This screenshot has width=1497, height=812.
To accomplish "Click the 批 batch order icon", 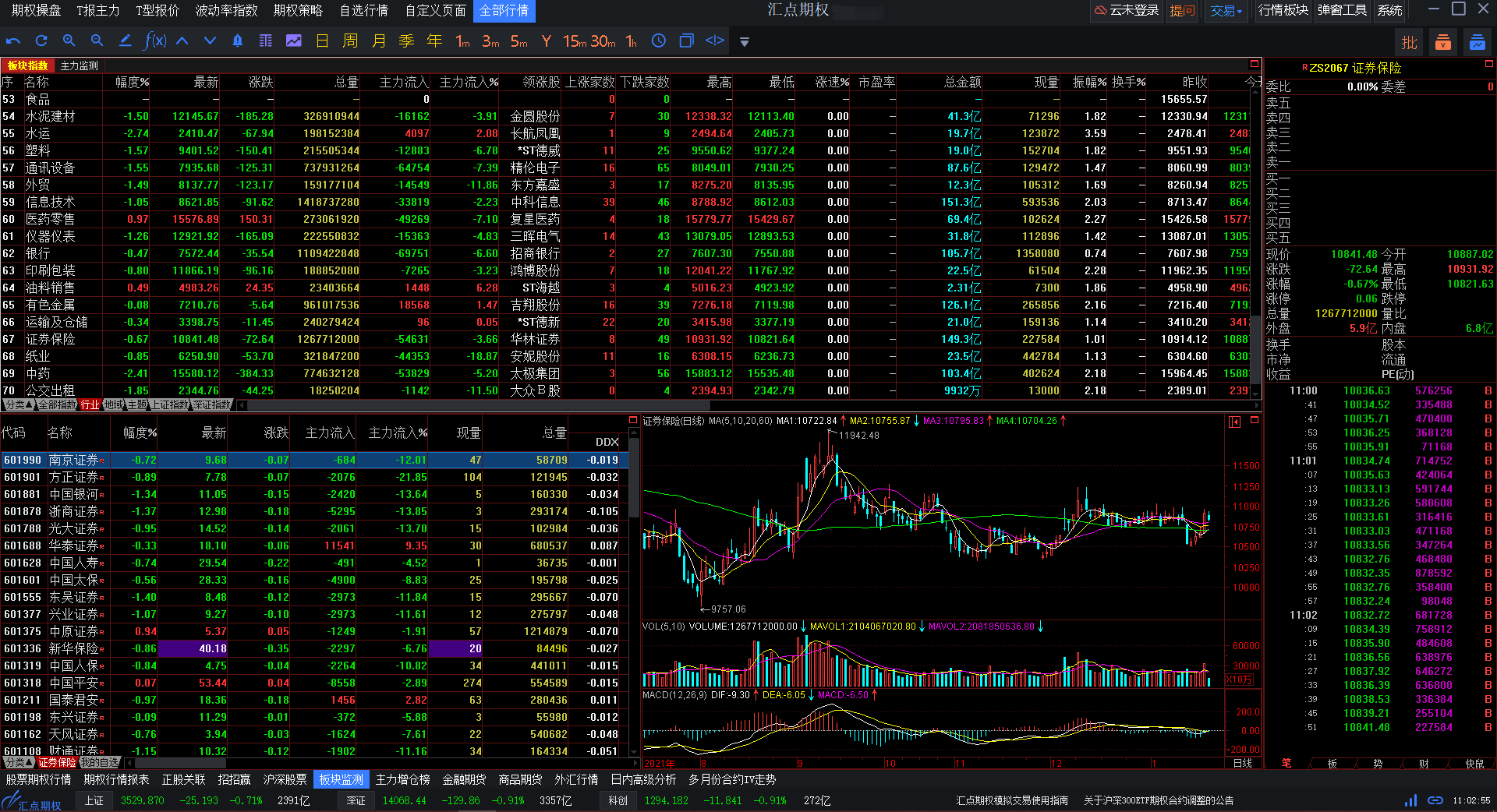I will 1410,43.
